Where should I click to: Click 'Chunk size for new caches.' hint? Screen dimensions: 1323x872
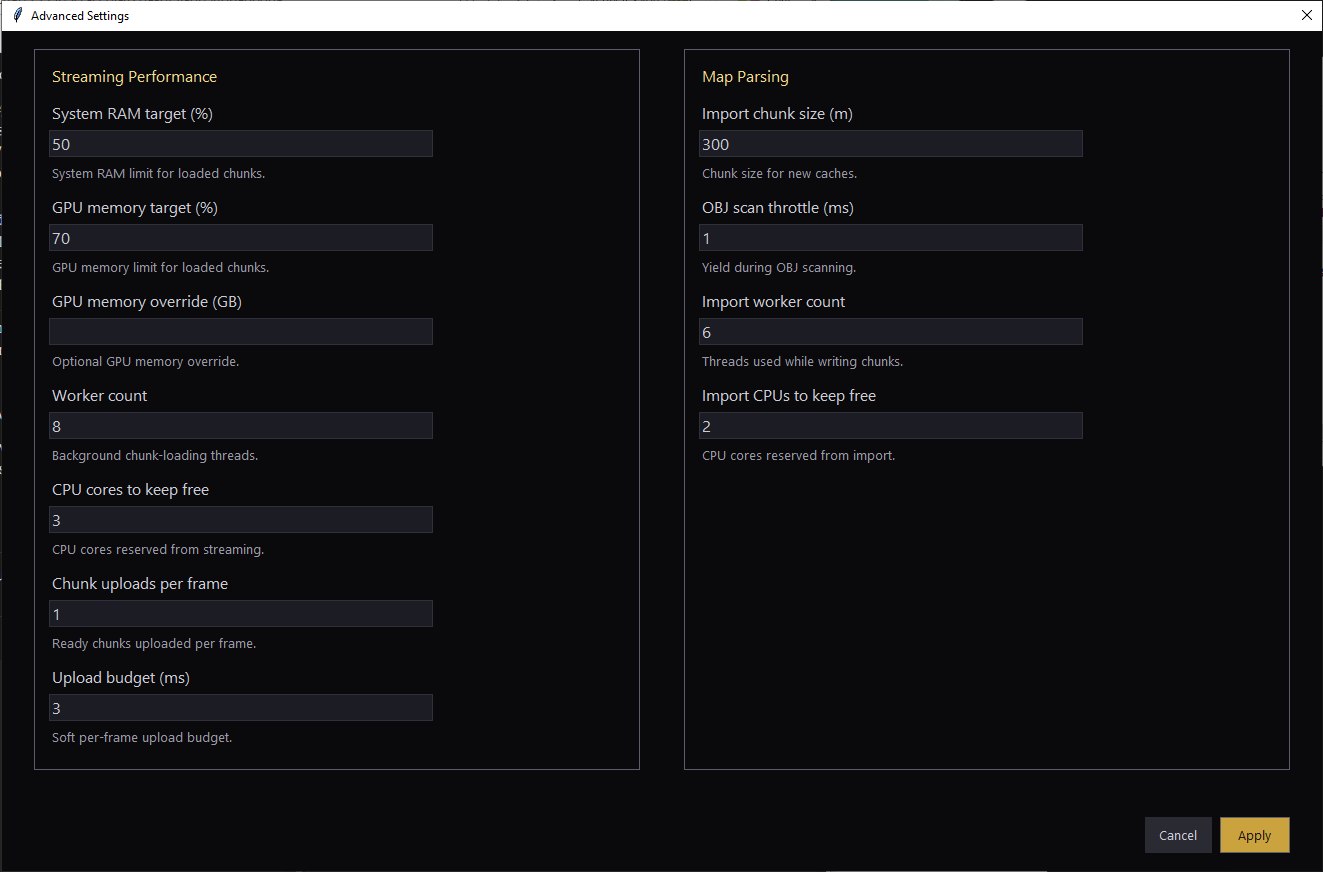779,174
